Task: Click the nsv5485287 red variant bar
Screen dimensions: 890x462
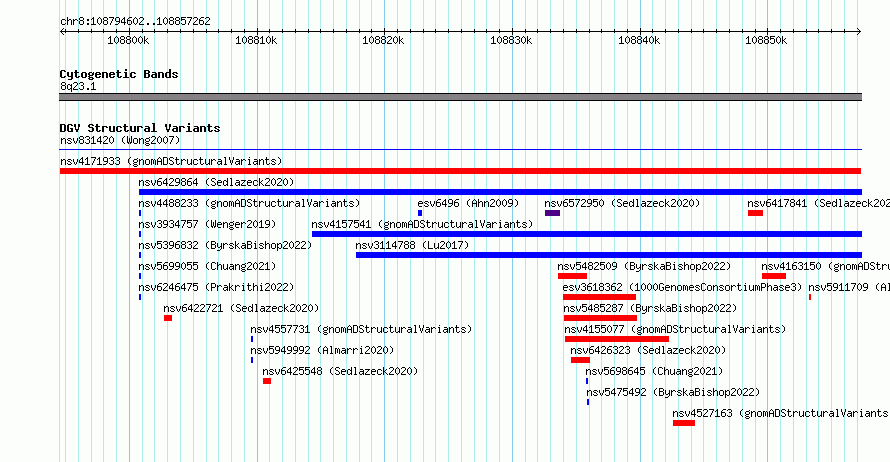Action: (600, 318)
